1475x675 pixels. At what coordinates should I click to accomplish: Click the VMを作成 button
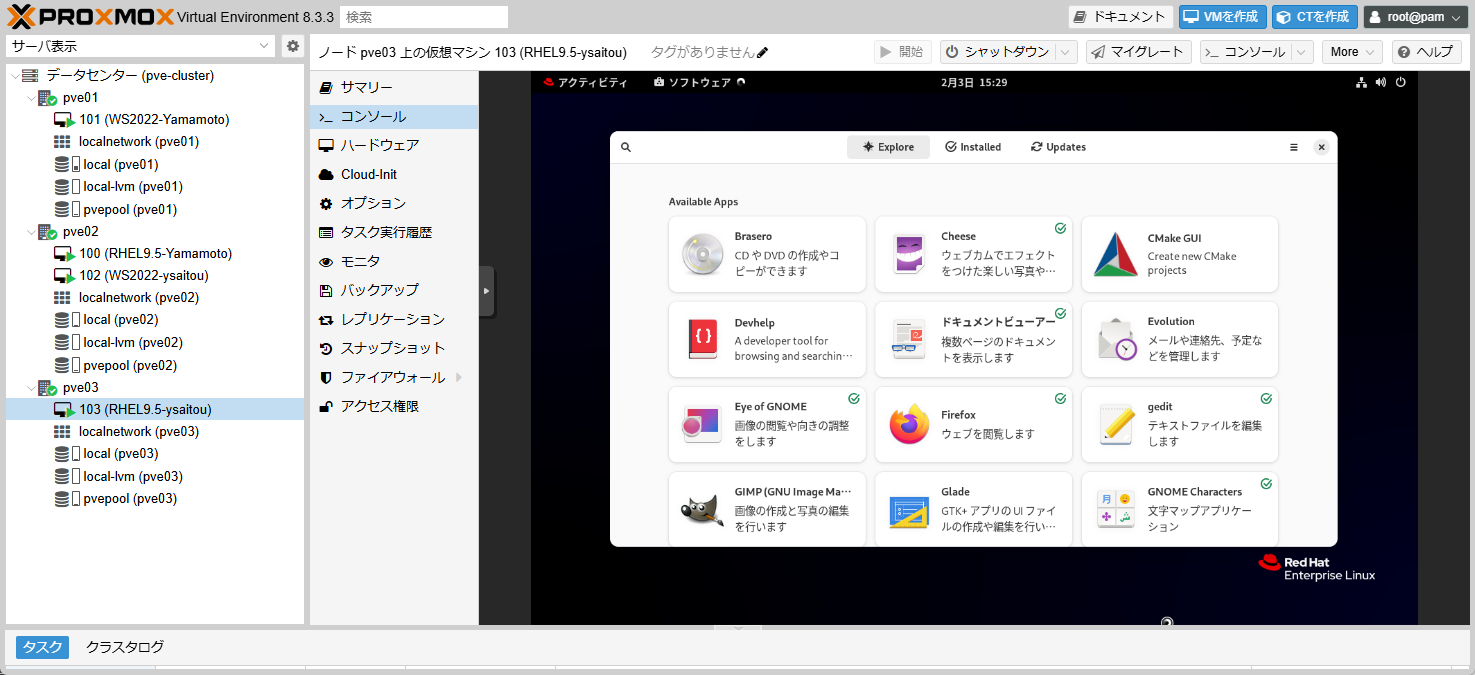[x=1222, y=17]
